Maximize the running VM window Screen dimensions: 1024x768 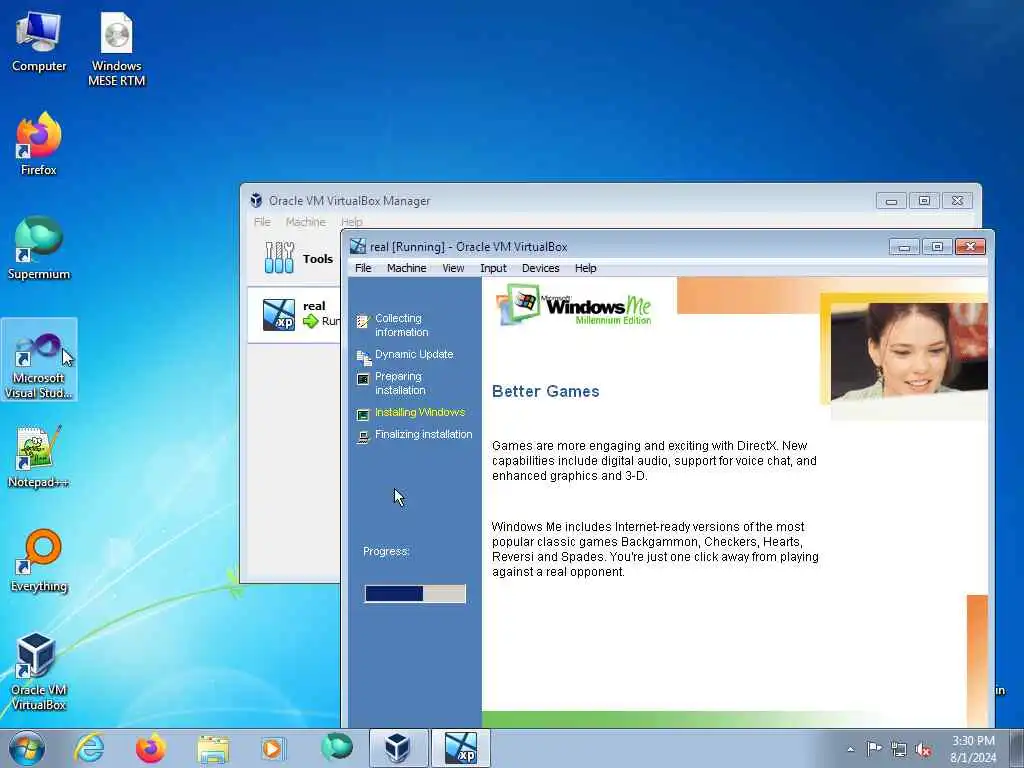(x=937, y=247)
